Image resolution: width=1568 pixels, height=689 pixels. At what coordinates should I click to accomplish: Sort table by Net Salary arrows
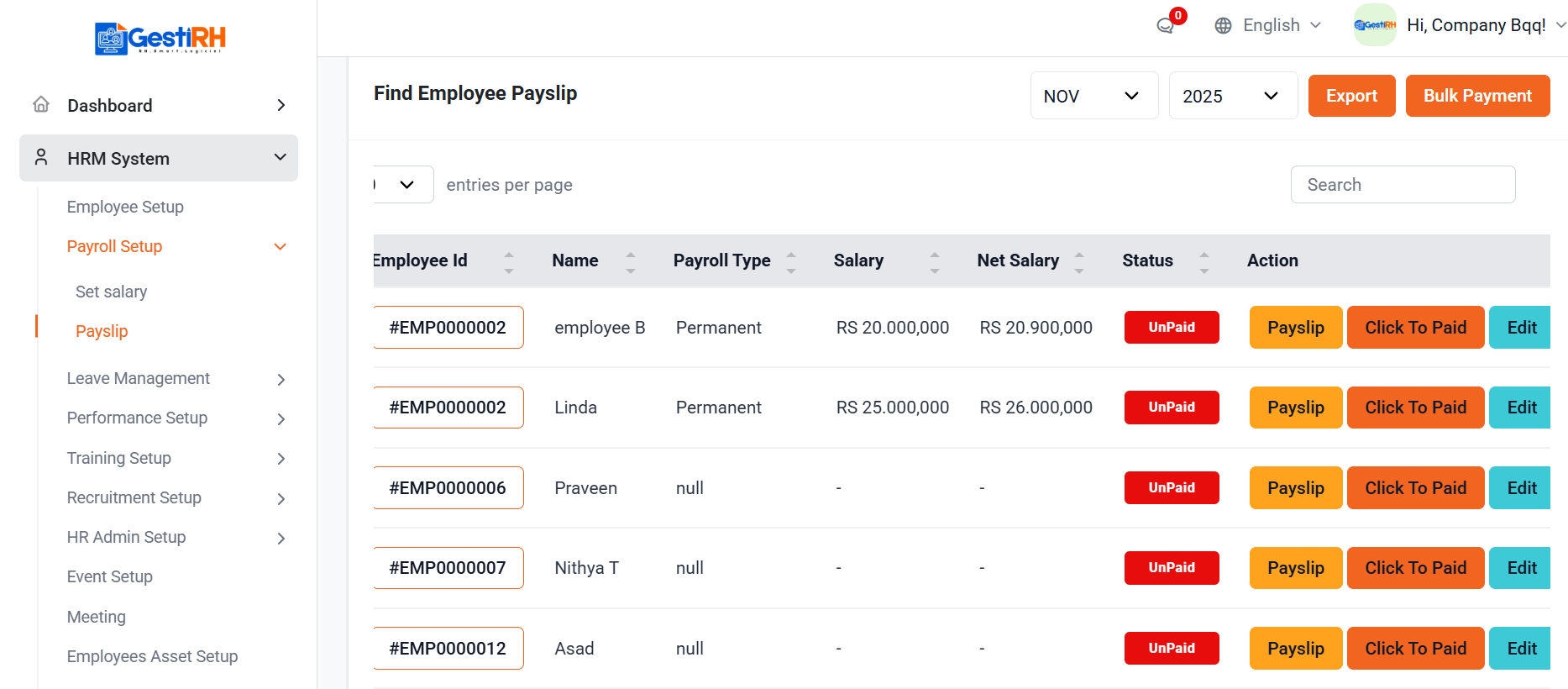tap(1079, 261)
